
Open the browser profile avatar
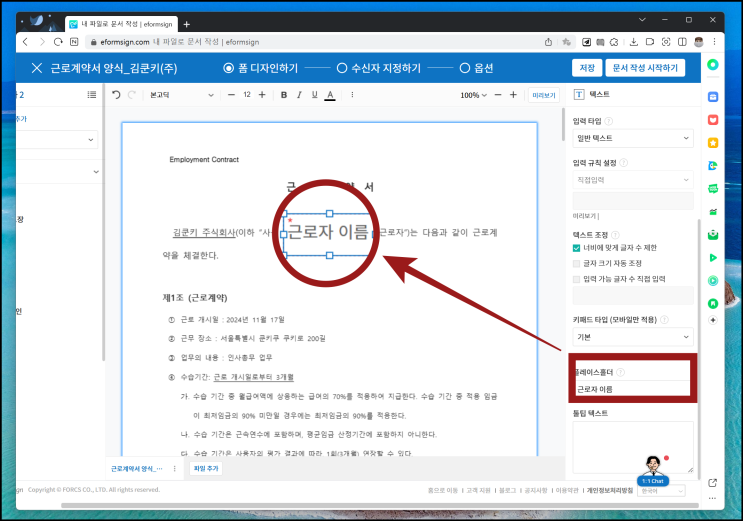pyautogui.click(x=698, y=42)
